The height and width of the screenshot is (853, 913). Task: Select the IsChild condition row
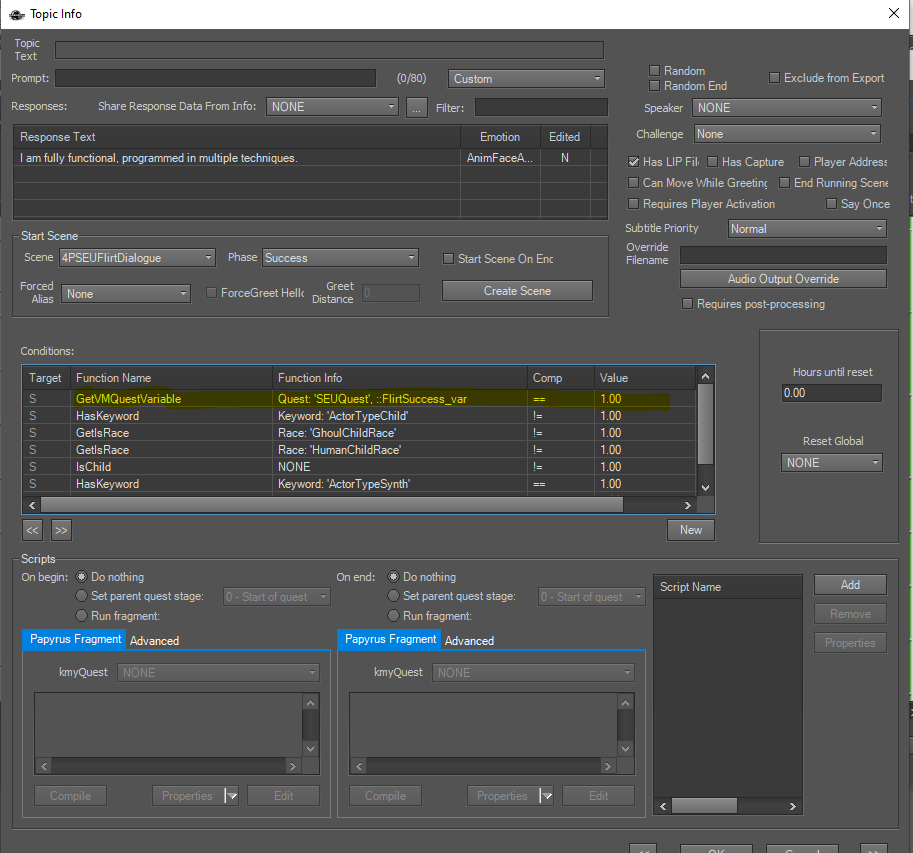[x=359, y=467]
